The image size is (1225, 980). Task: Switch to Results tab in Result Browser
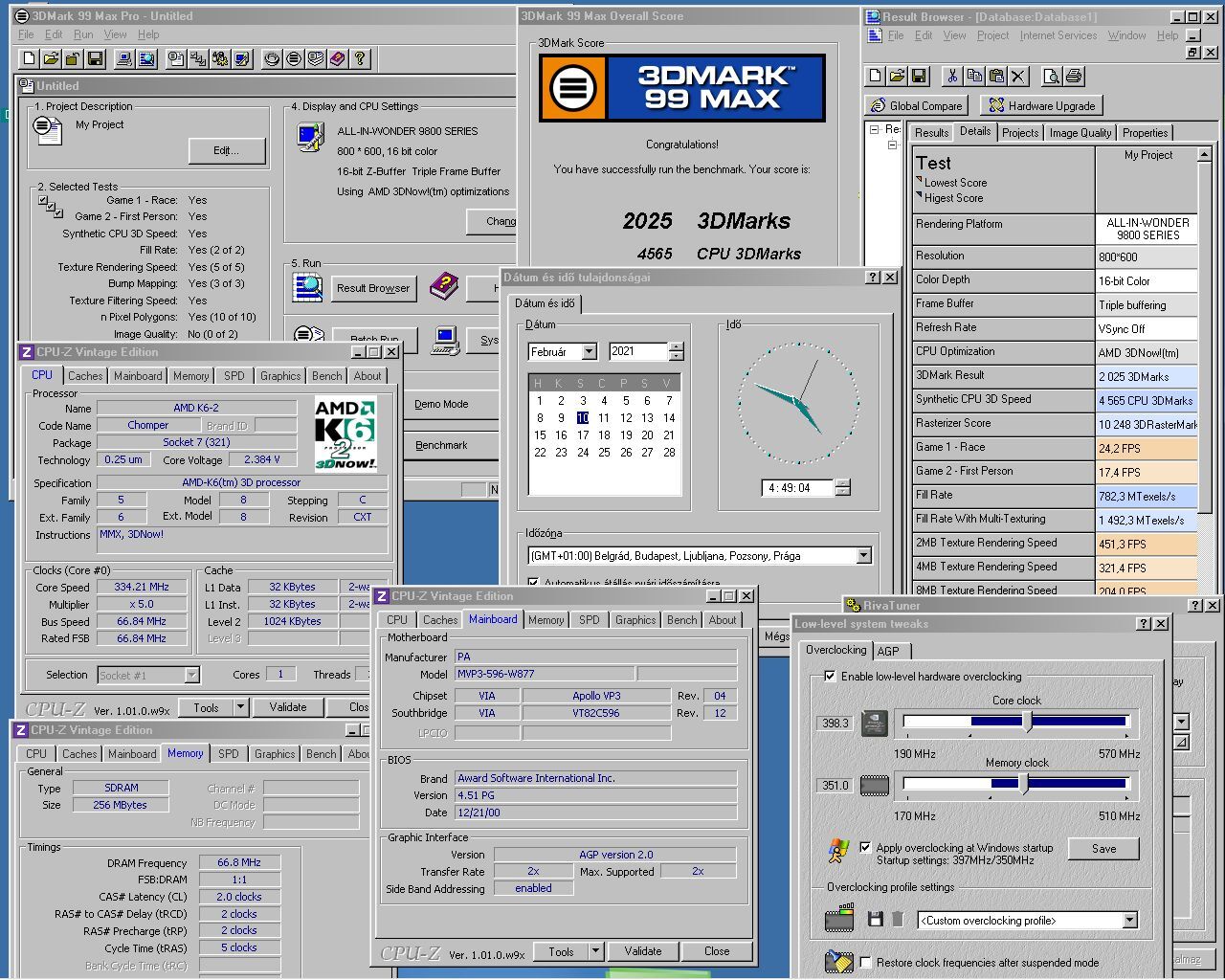tap(931, 133)
